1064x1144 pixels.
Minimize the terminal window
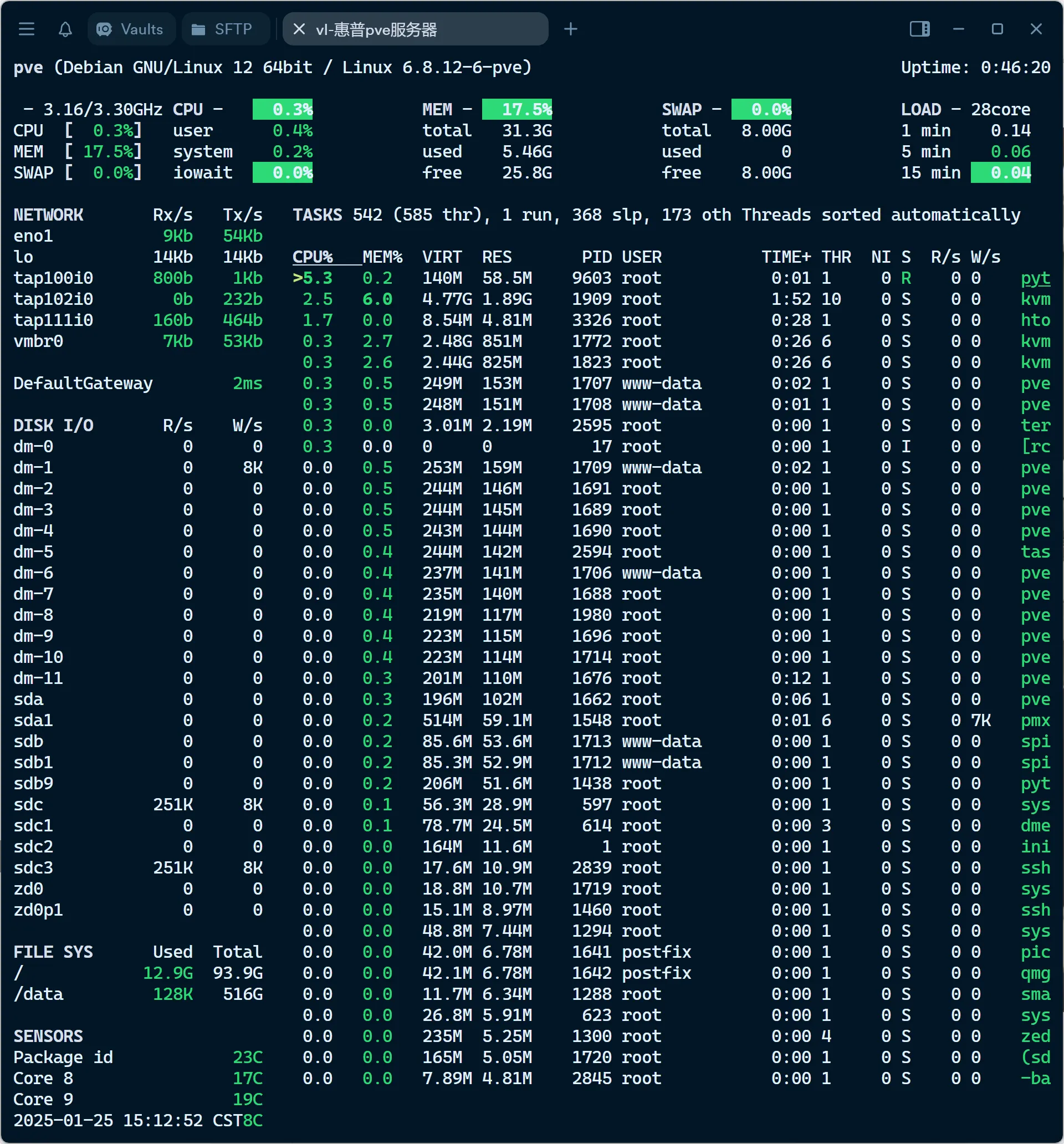coord(958,29)
